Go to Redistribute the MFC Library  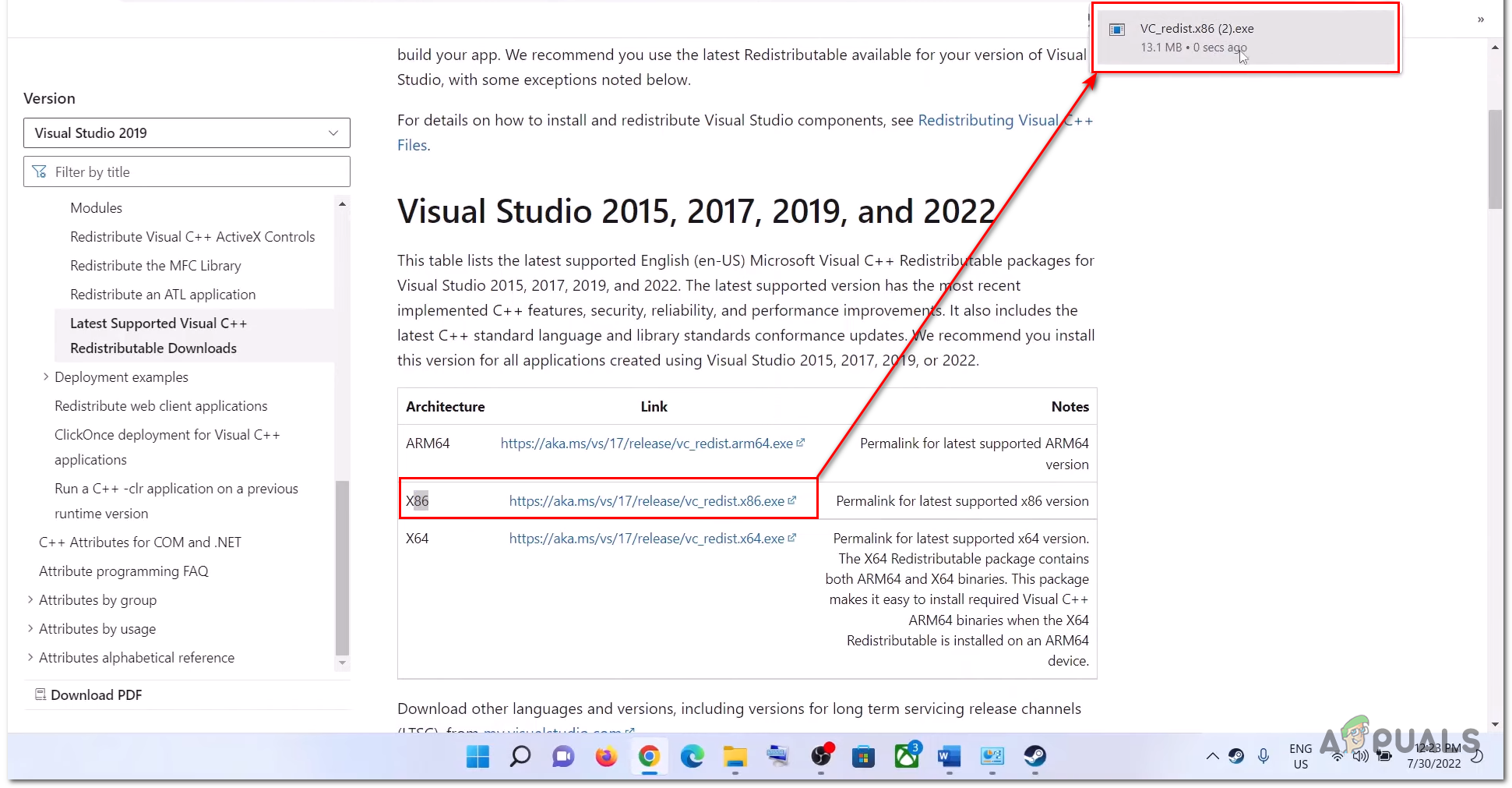point(156,266)
